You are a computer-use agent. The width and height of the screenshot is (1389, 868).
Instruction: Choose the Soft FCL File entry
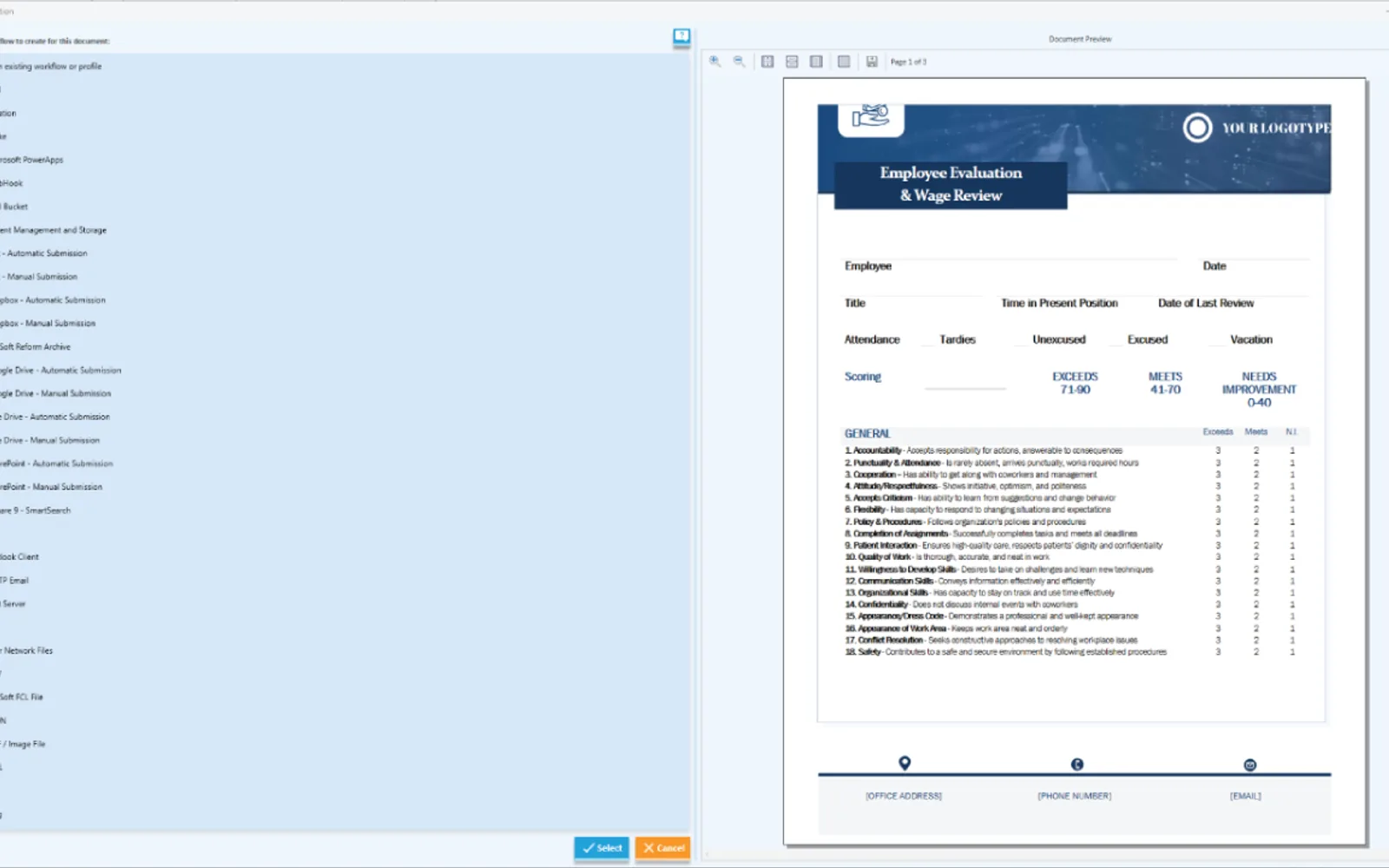(x=22, y=697)
